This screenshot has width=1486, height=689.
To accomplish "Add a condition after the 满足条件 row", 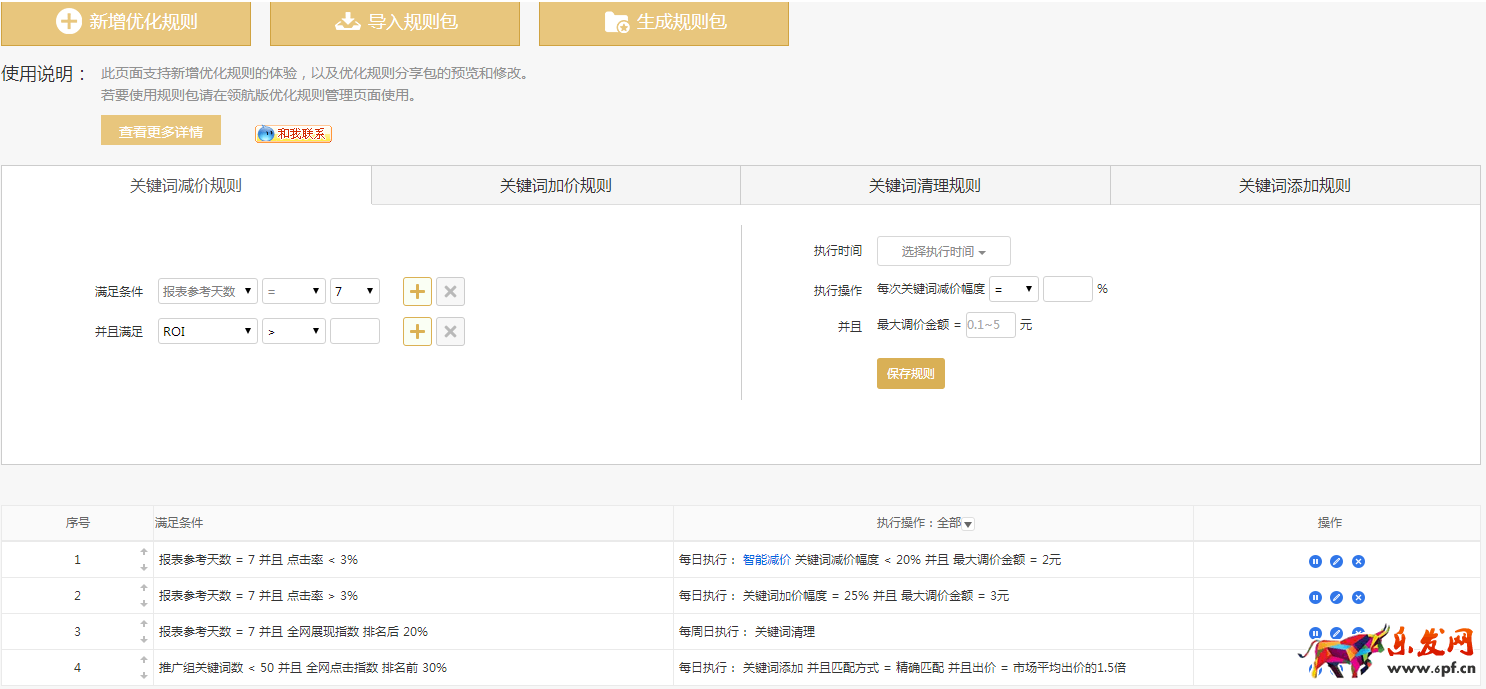I will click(x=417, y=292).
